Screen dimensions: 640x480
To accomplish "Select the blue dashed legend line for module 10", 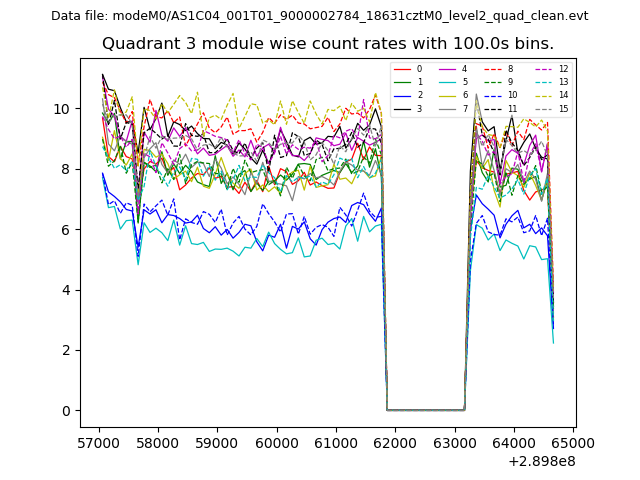I will (x=494, y=95).
